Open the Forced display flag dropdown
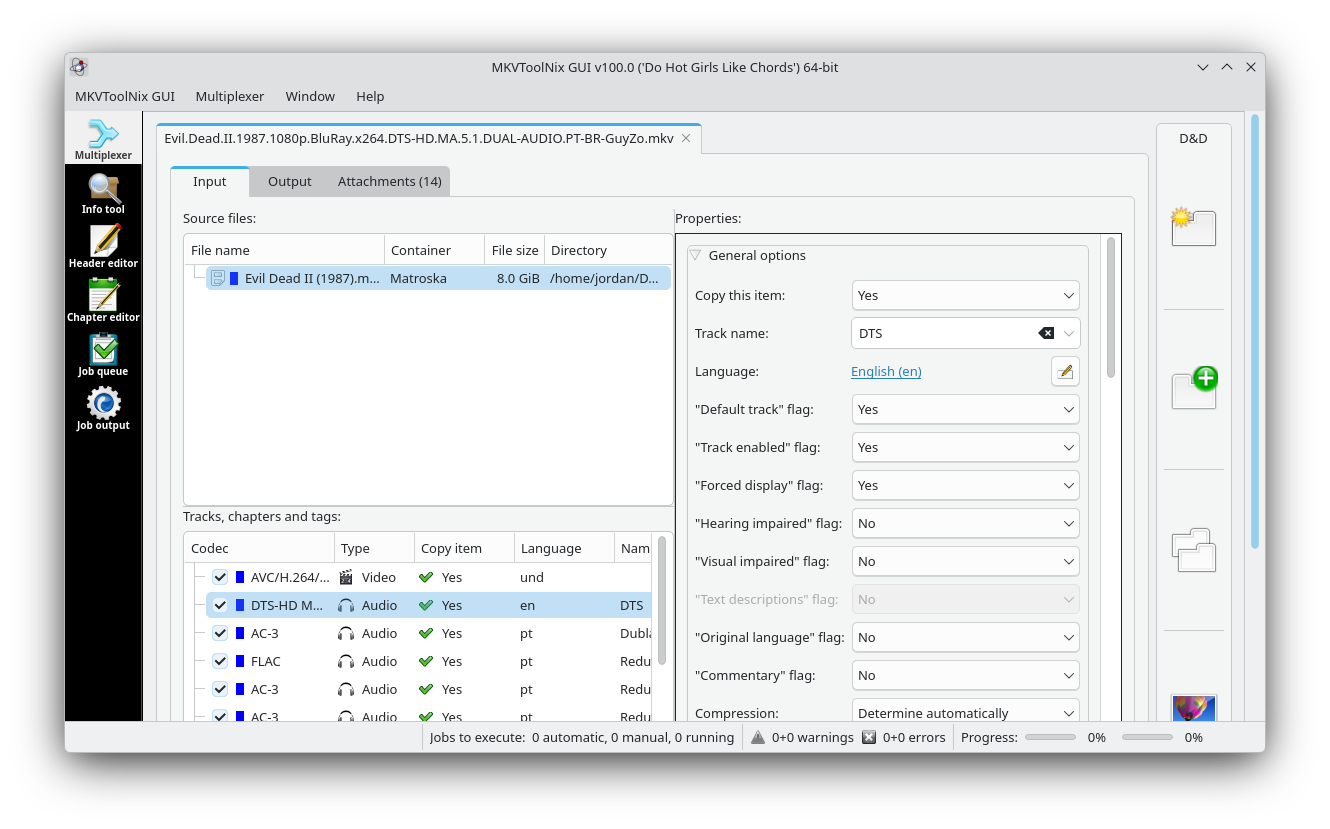 [x=965, y=485]
